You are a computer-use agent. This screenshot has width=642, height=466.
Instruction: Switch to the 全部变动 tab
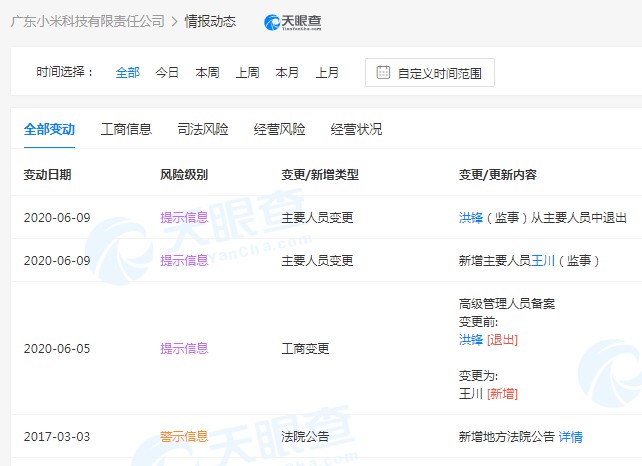tap(49, 129)
